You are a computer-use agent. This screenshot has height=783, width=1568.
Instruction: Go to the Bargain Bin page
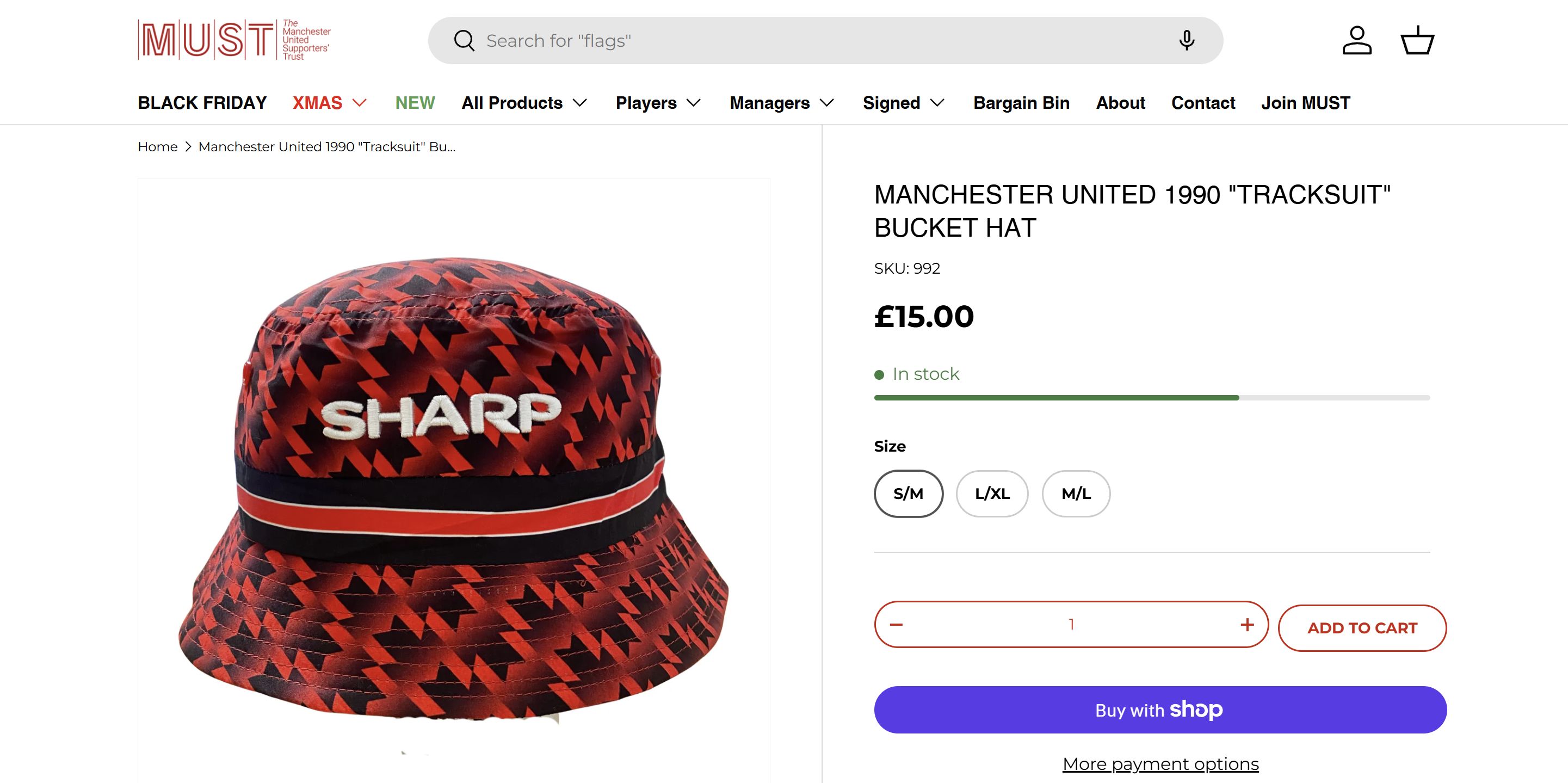click(x=1021, y=103)
